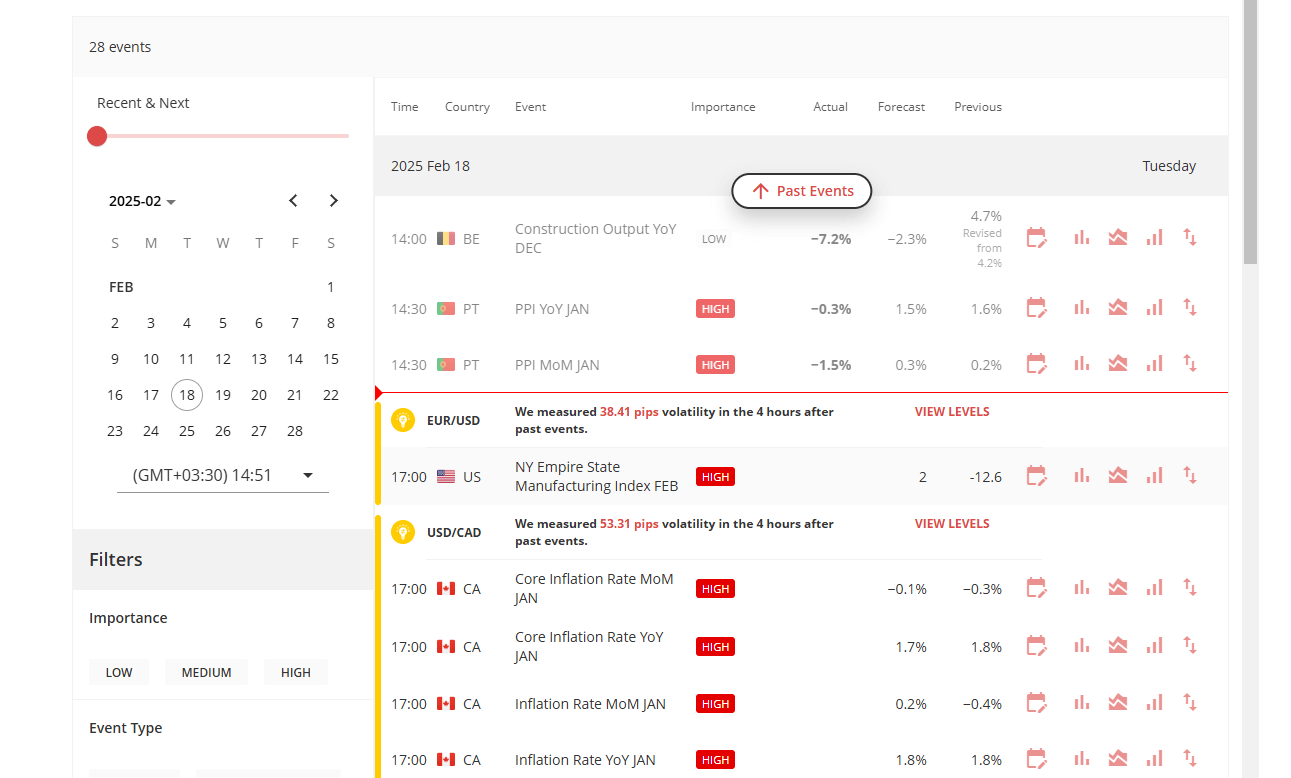This screenshot has height=778, width=1291.
Task: Click up-down arrows icon for PPI YoY JAN
Action: point(1190,308)
